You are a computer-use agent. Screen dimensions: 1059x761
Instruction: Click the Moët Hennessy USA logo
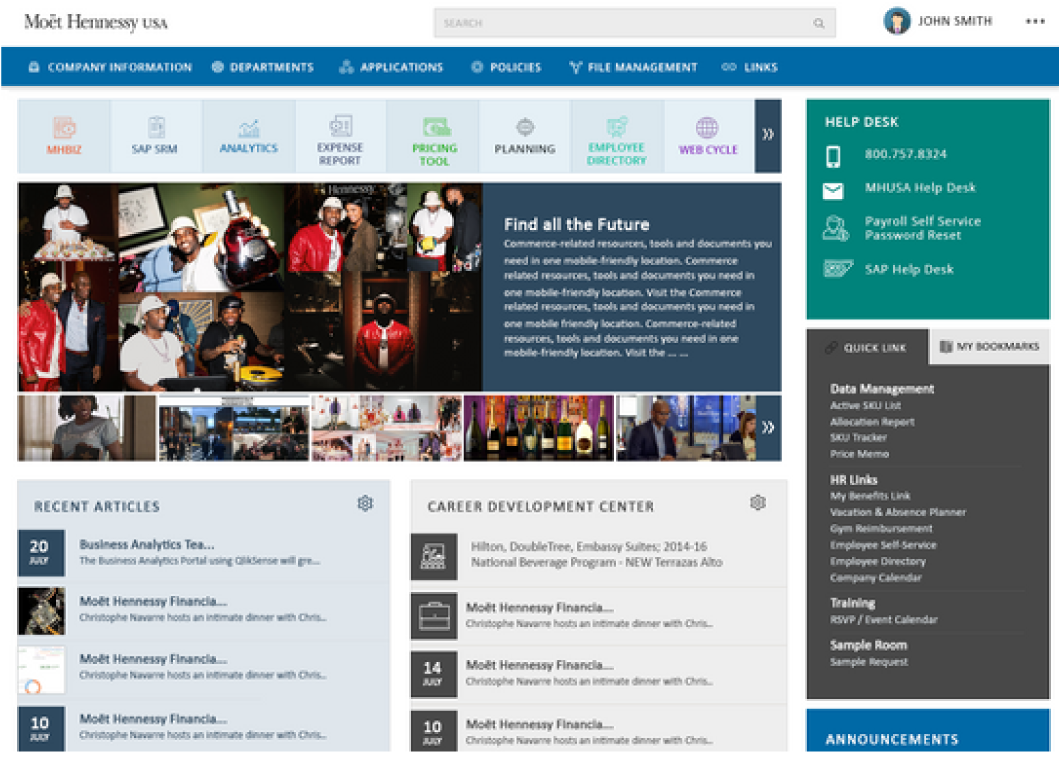pos(96,22)
